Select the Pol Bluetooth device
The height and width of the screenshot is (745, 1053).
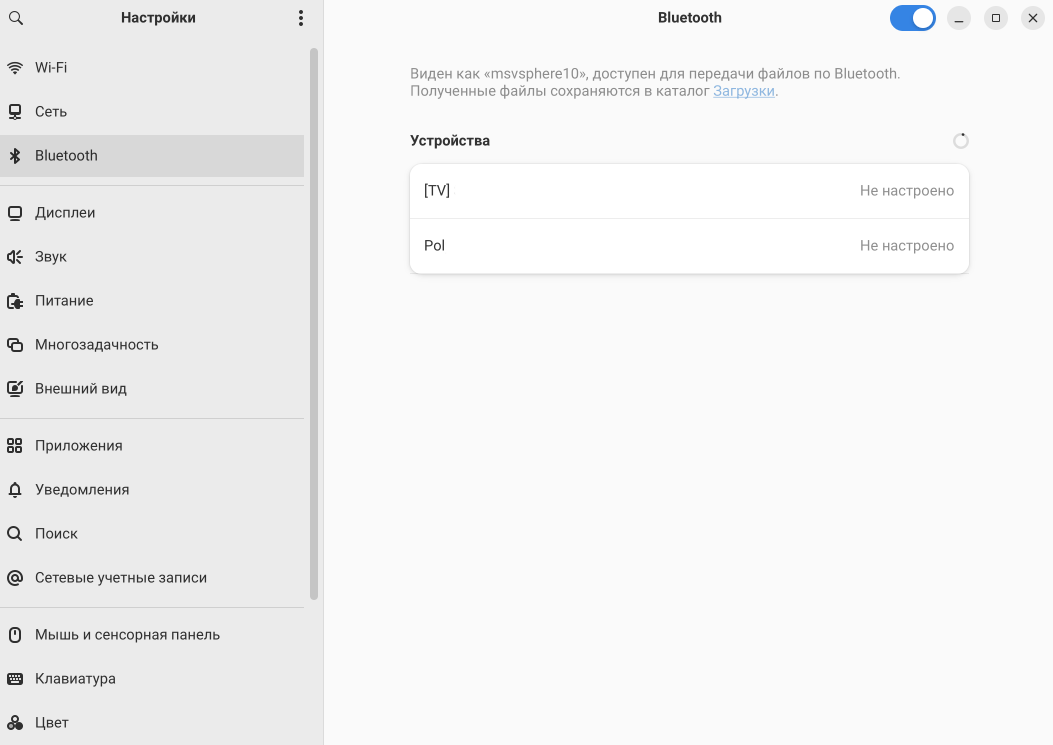click(689, 246)
